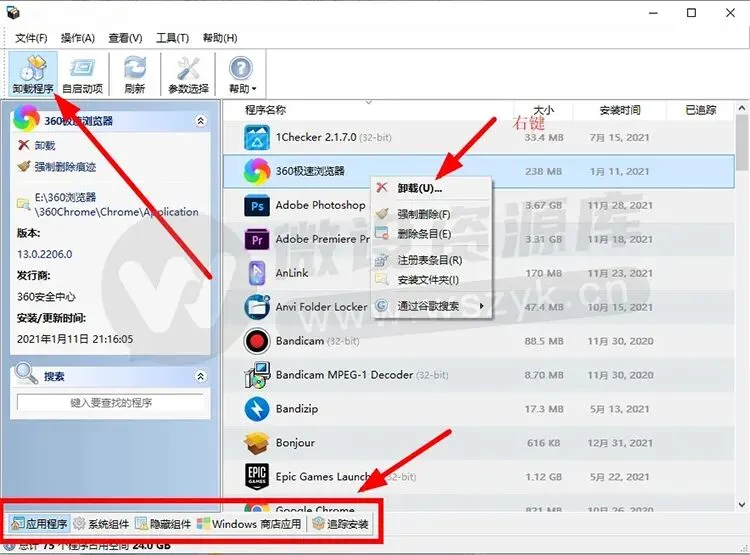The image size is (750, 555).
Task: Click the list scrollbar down arrow
Action: coord(742,504)
